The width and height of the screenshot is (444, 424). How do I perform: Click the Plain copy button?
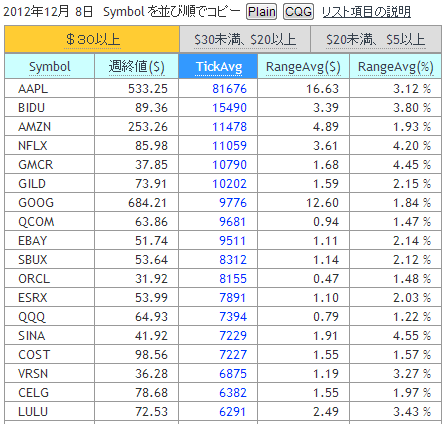coord(261,12)
